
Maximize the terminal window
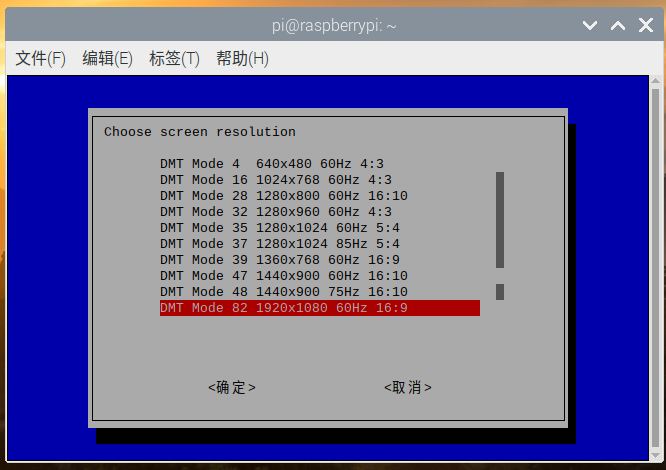click(618, 25)
